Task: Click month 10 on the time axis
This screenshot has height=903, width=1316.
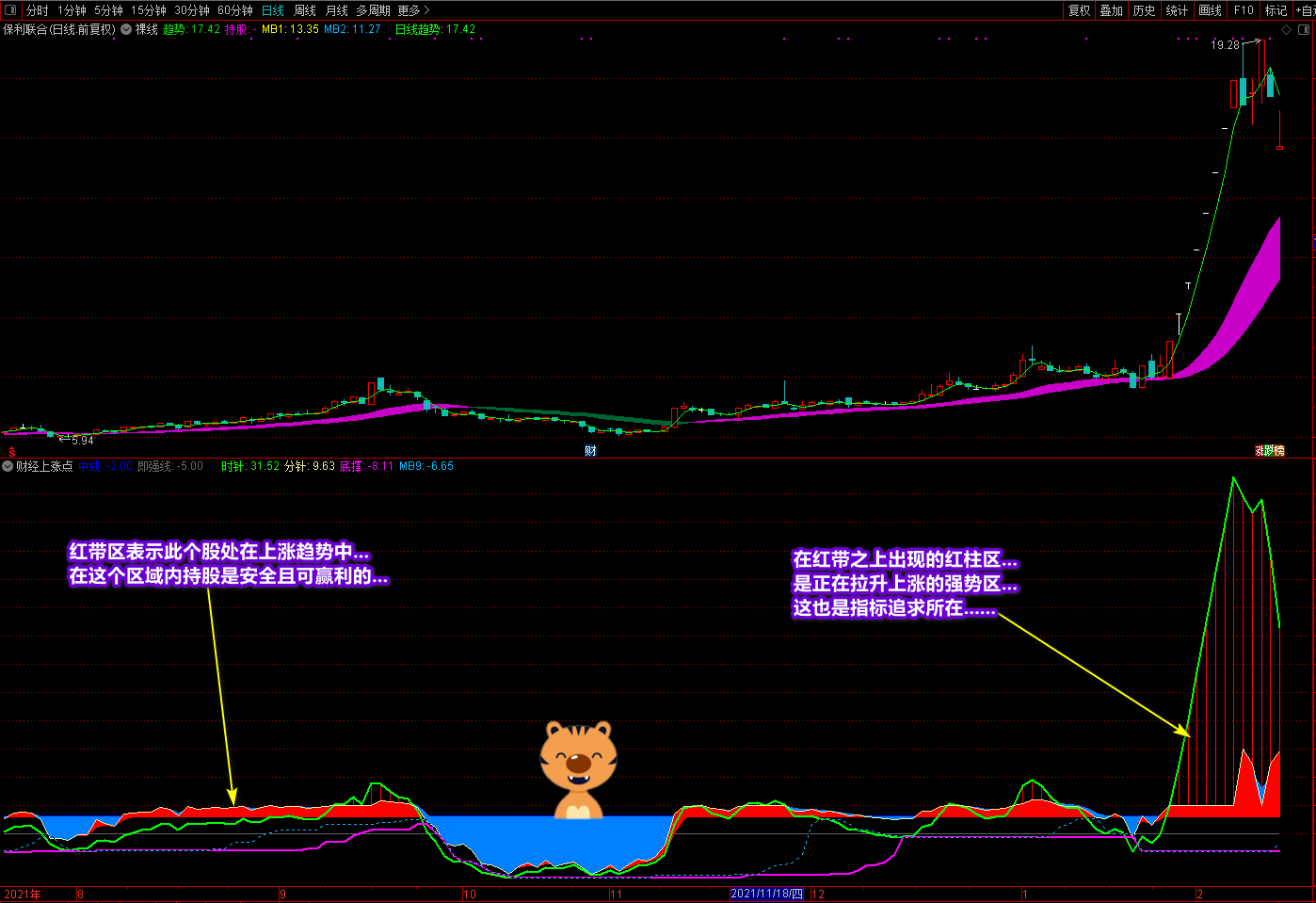Action: pyautogui.click(x=470, y=894)
